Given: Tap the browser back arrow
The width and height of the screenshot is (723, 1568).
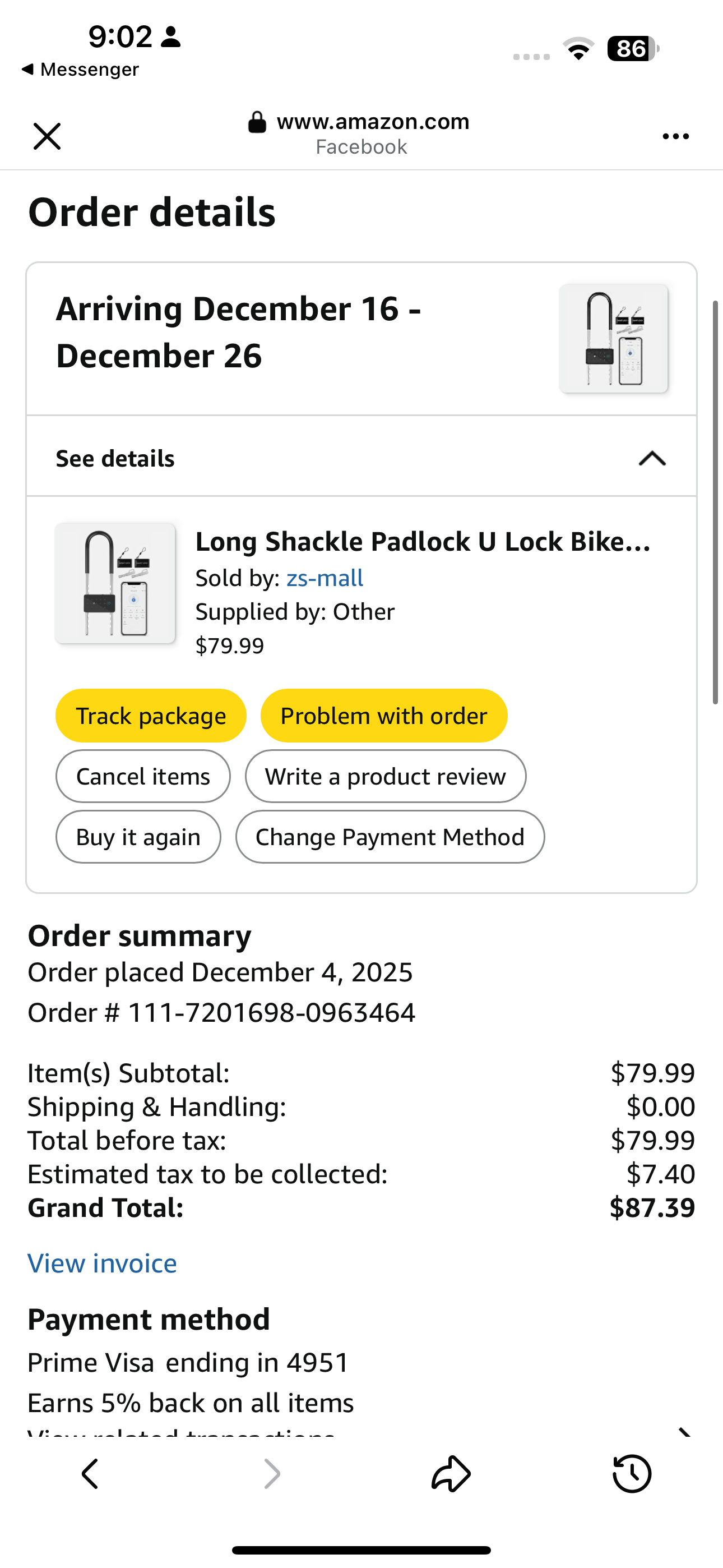Looking at the screenshot, I should pos(90,1474).
